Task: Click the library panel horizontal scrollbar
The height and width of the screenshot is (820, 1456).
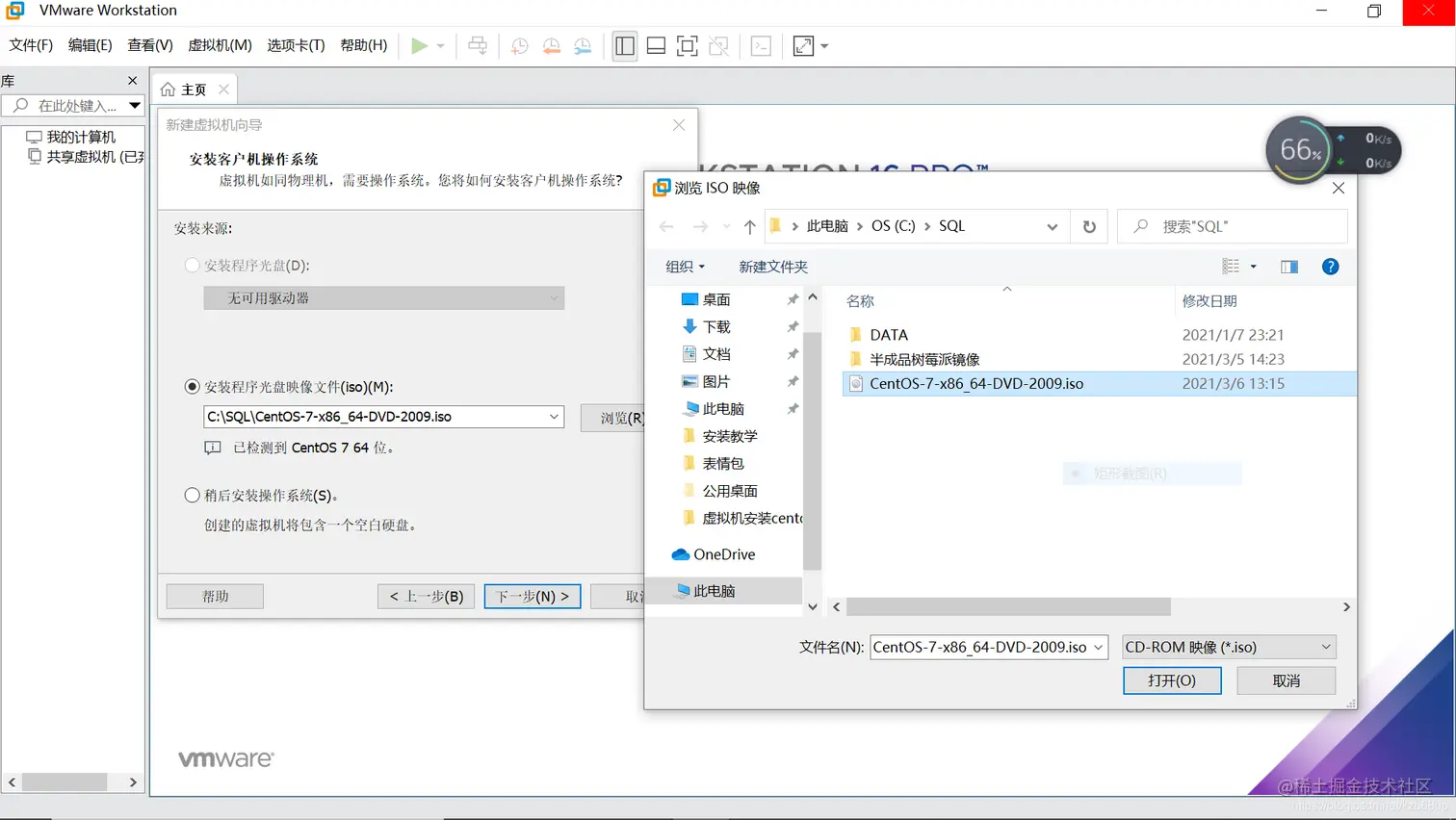Action: click(64, 782)
